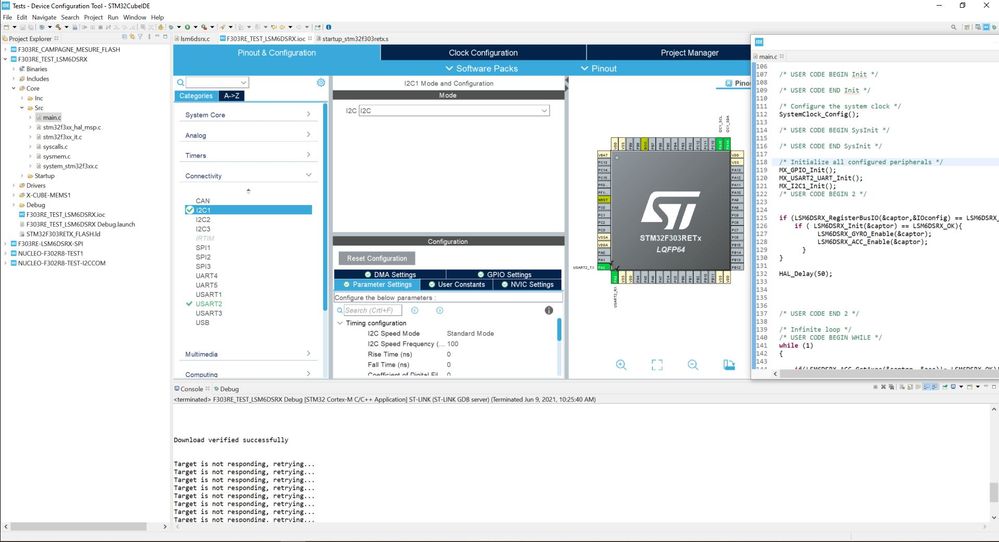Viewport: 999px width, 542px height.
Task: Open the Software Packs dropdown
Action: tap(481, 68)
